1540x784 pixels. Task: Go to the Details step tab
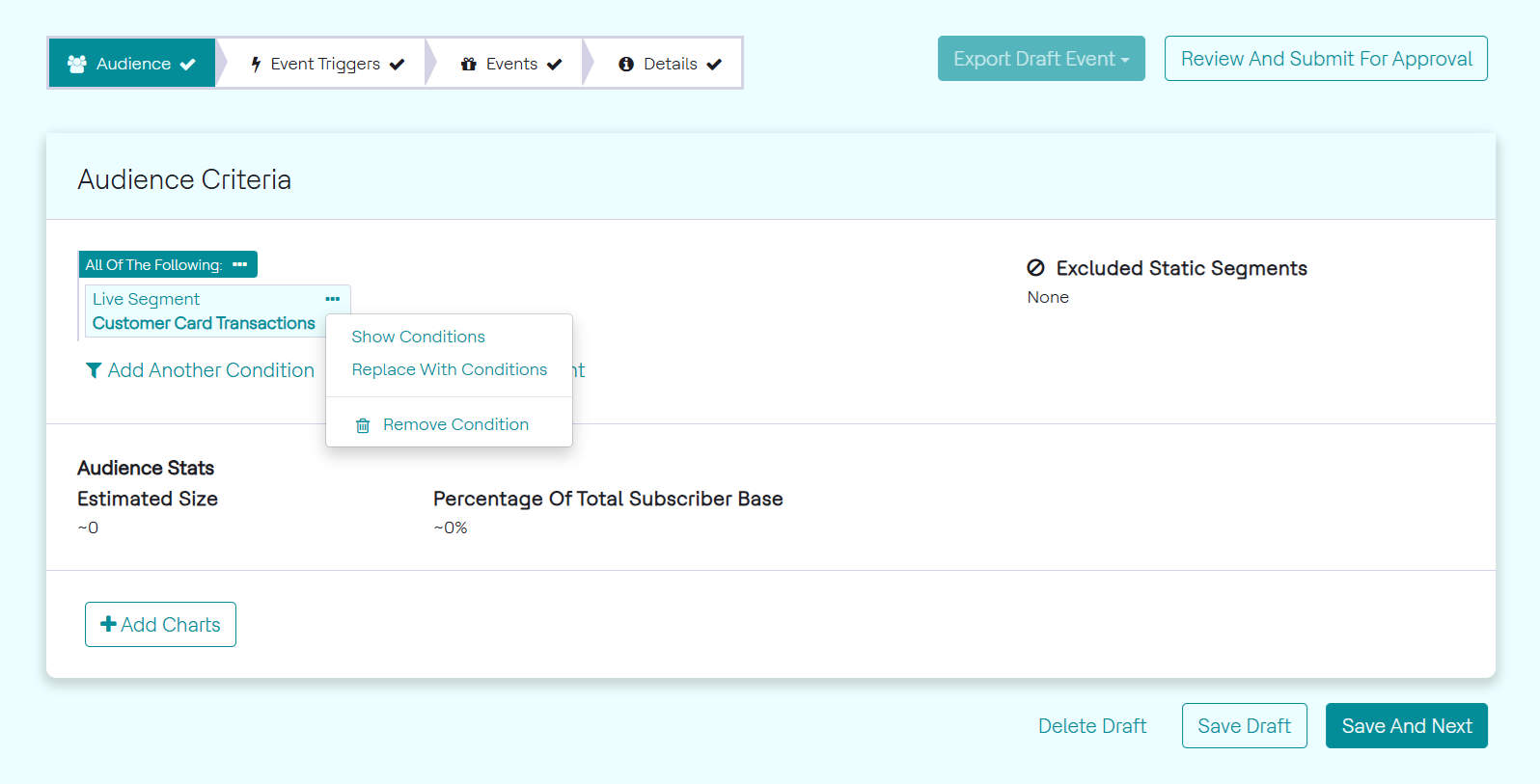(670, 64)
